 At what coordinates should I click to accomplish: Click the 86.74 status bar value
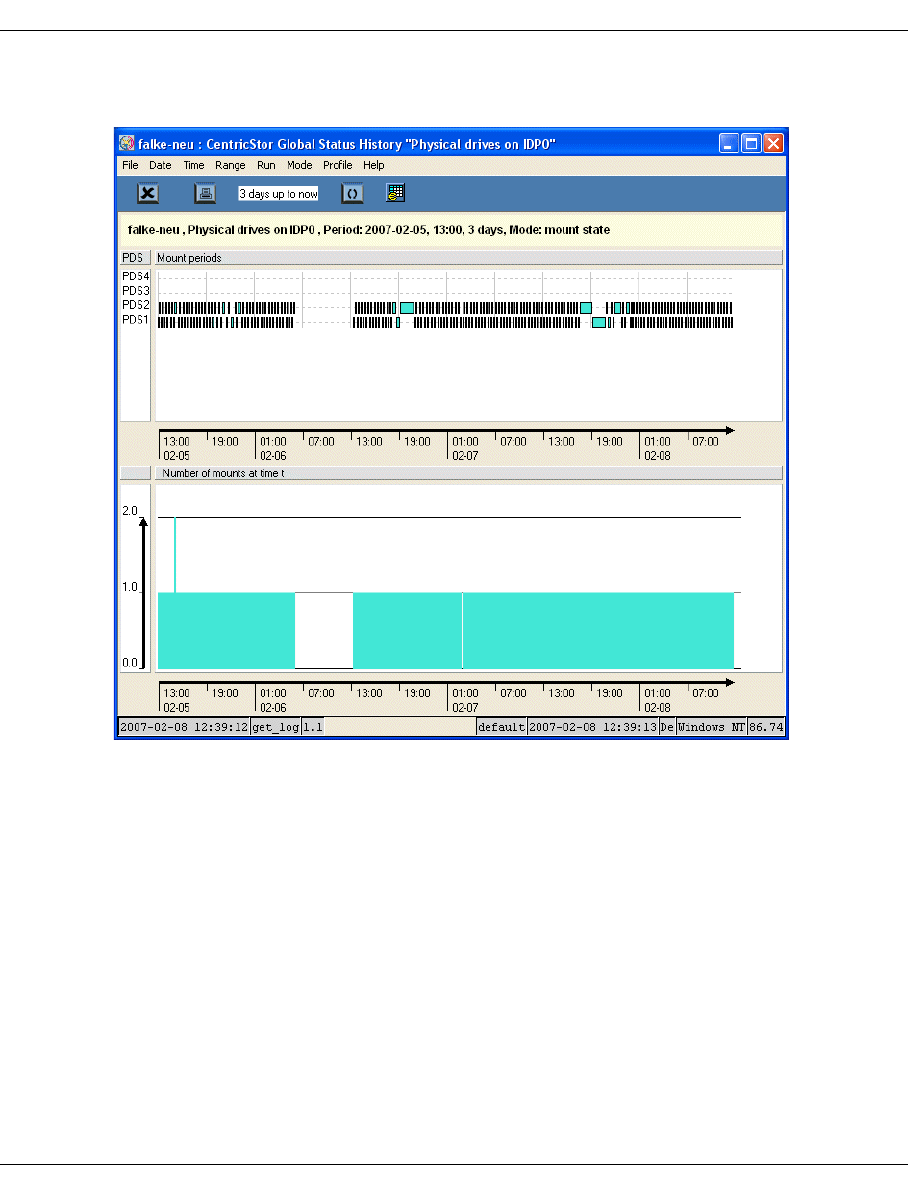766,727
